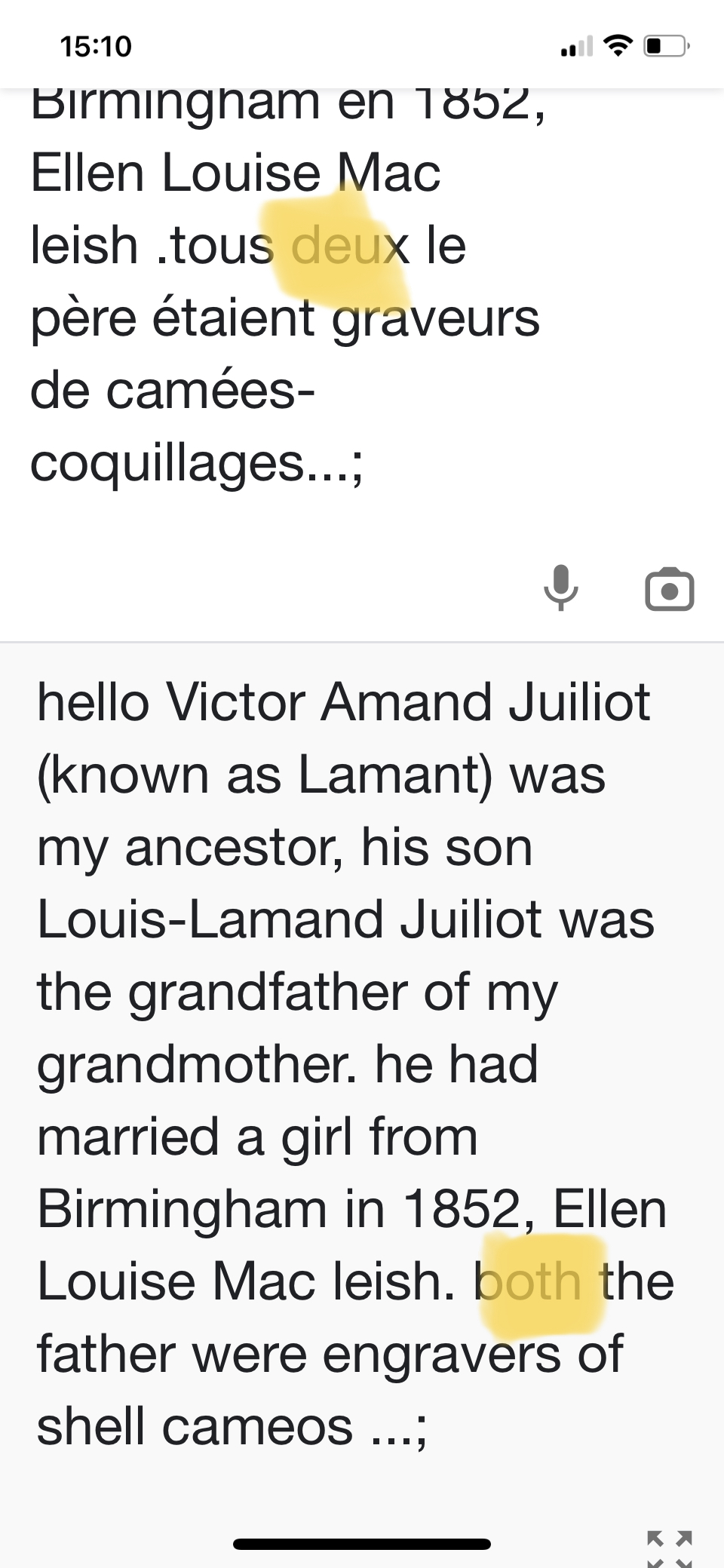
Task: Expand translation with the fullscreen arrows icon
Action: 669,1546
